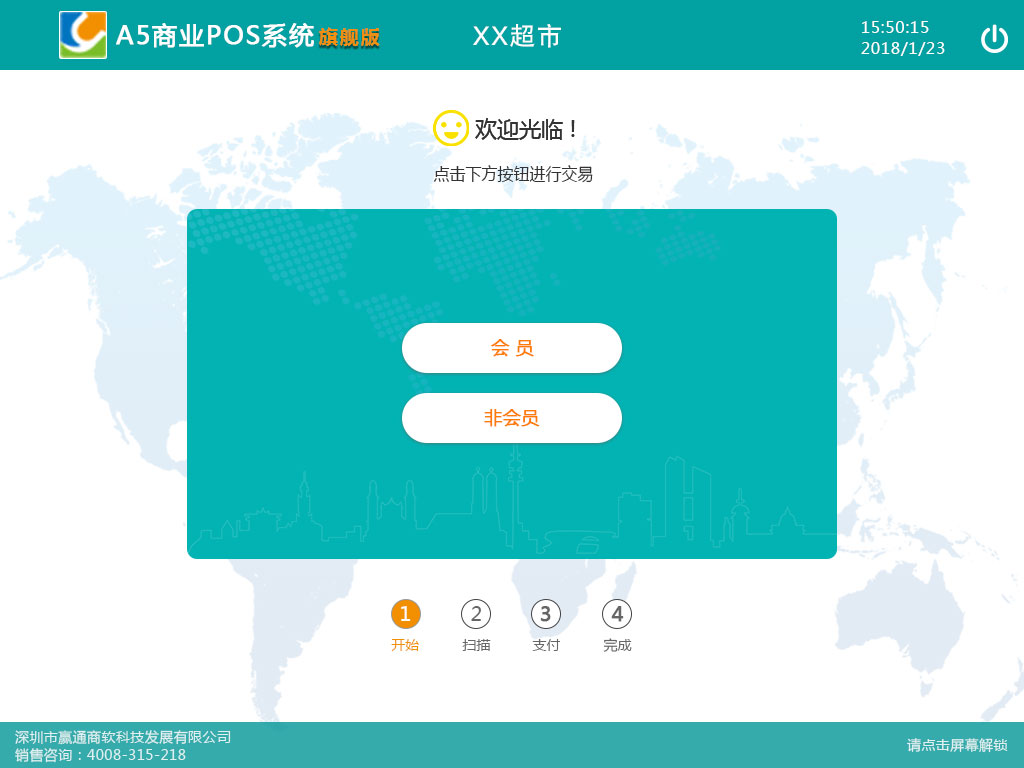Click the A5 POS logo icon
Image resolution: width=1024 pixels, height=768 pixels.
click(83, 35)
